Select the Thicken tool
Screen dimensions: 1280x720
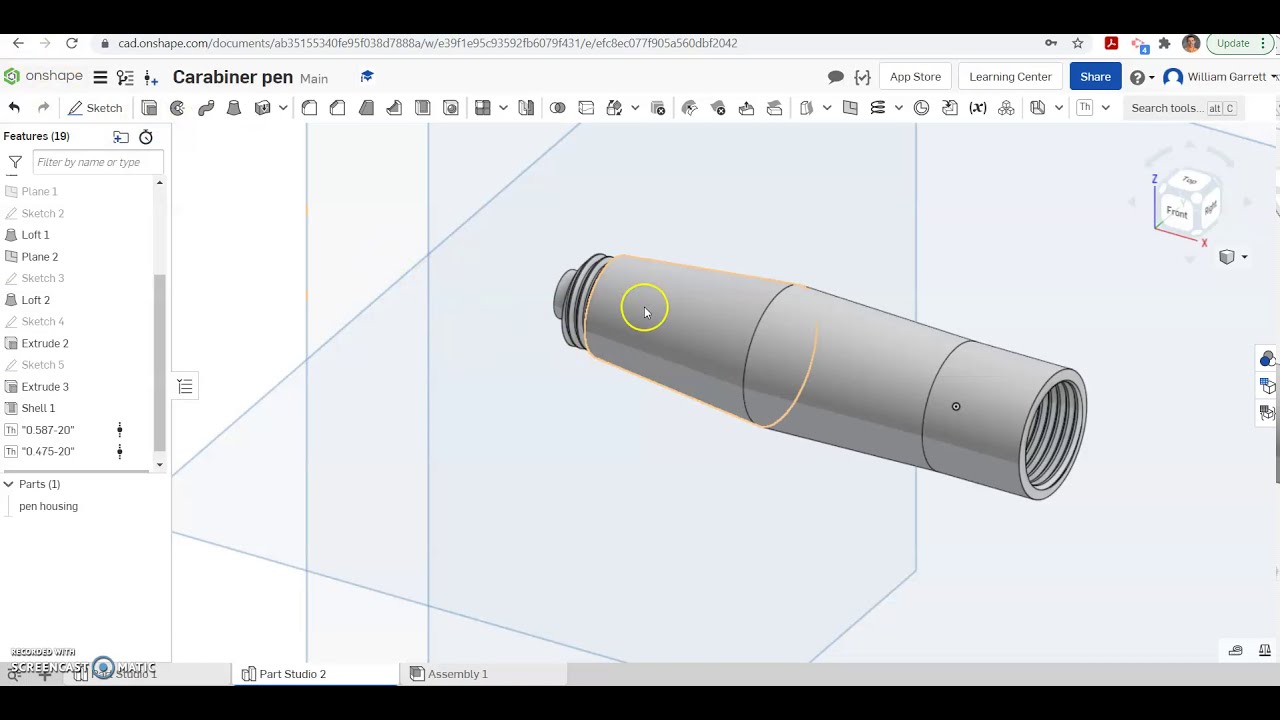[263, 108]
